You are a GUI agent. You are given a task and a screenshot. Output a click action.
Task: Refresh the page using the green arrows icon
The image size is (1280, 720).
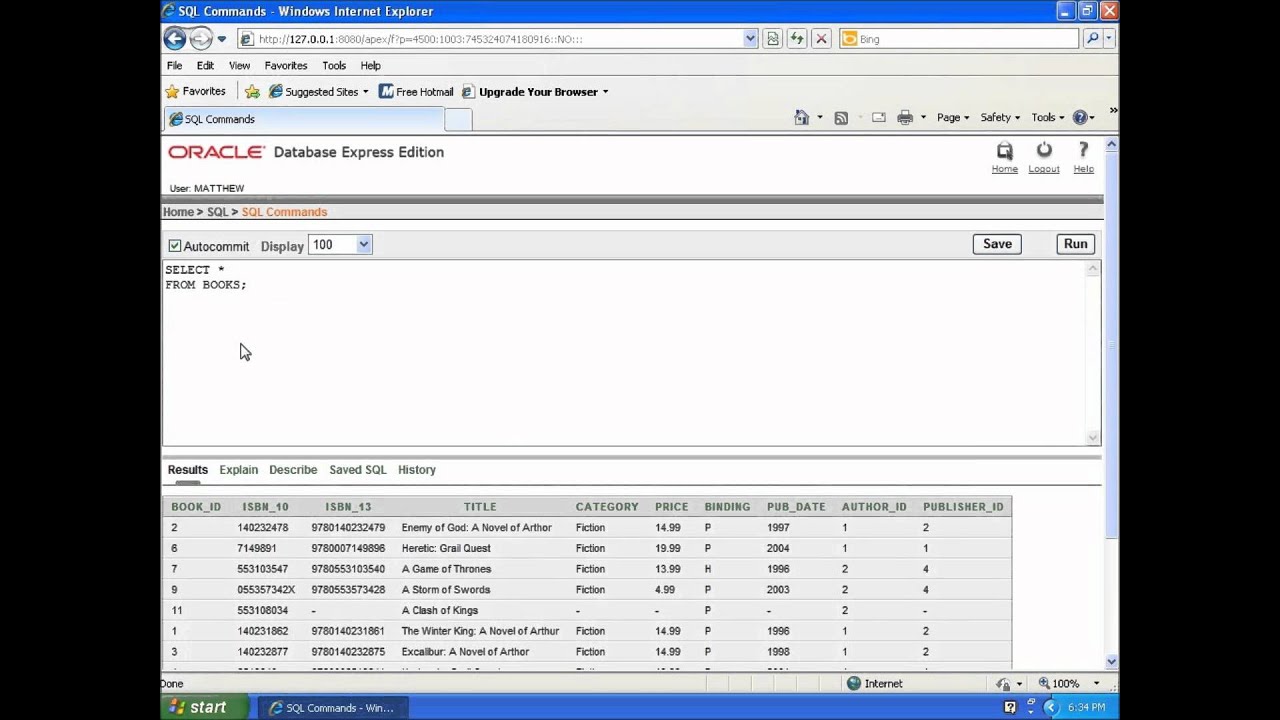pyautogui.click(x=797, y=39)
